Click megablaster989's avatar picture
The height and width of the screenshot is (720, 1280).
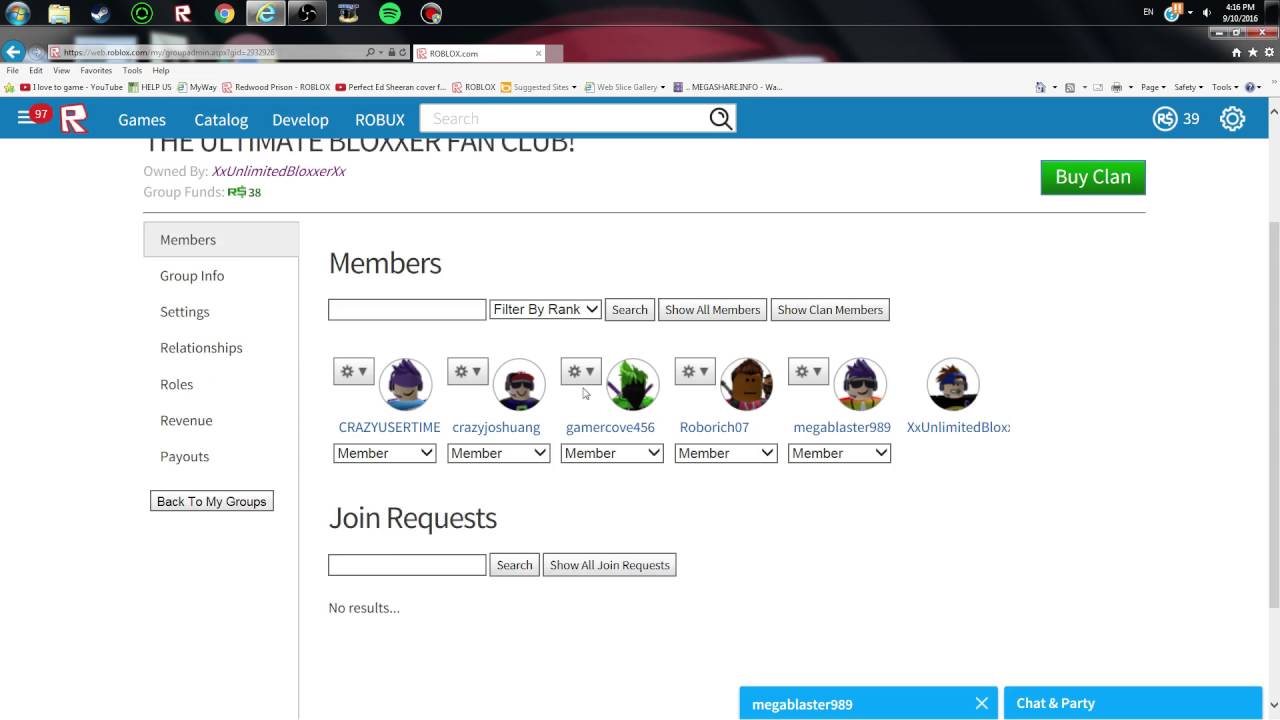pyautogui.click(x=860, y=384)
